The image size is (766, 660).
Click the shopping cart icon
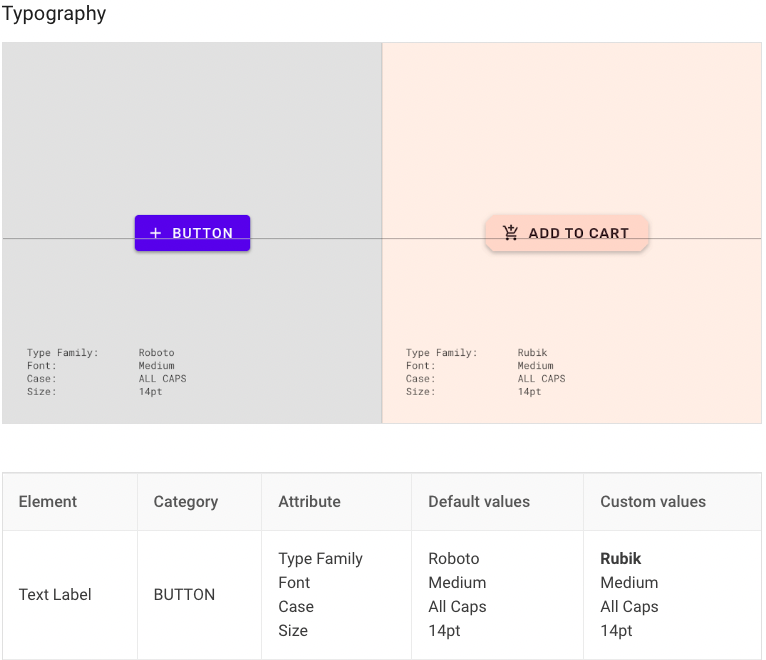pos(511,233)
